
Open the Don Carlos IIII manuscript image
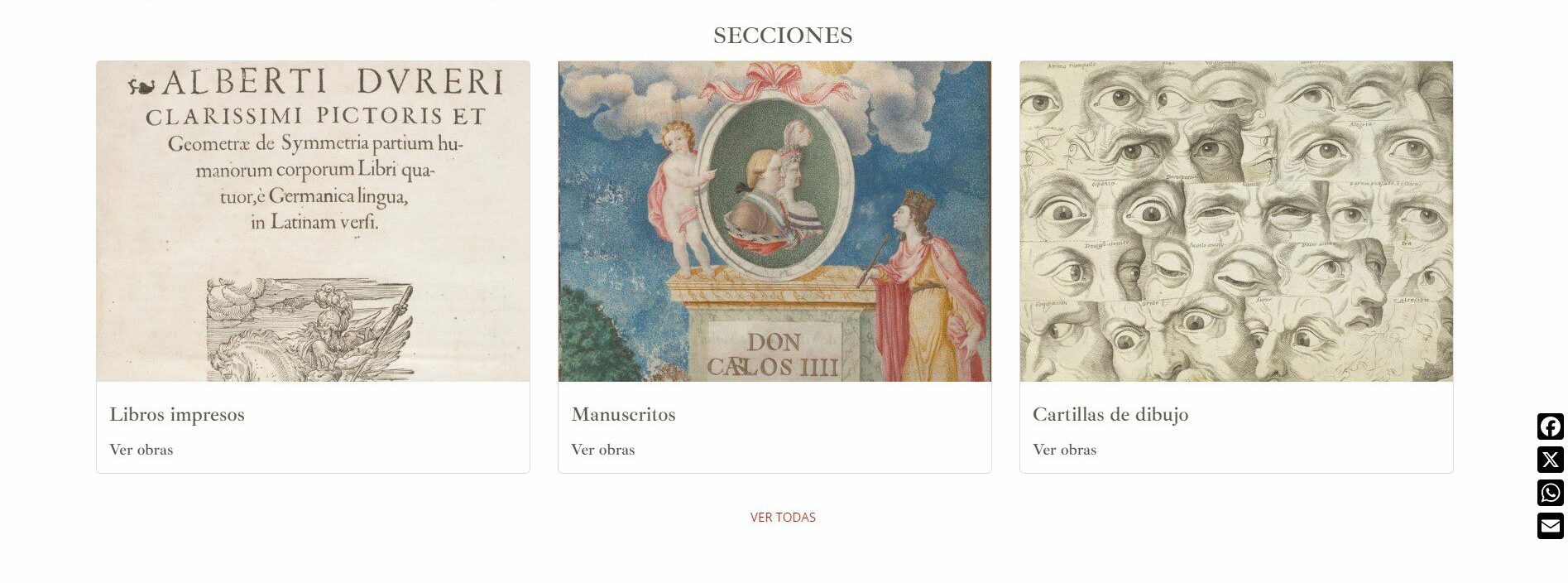pyautogui.click(x=774, y=221)
